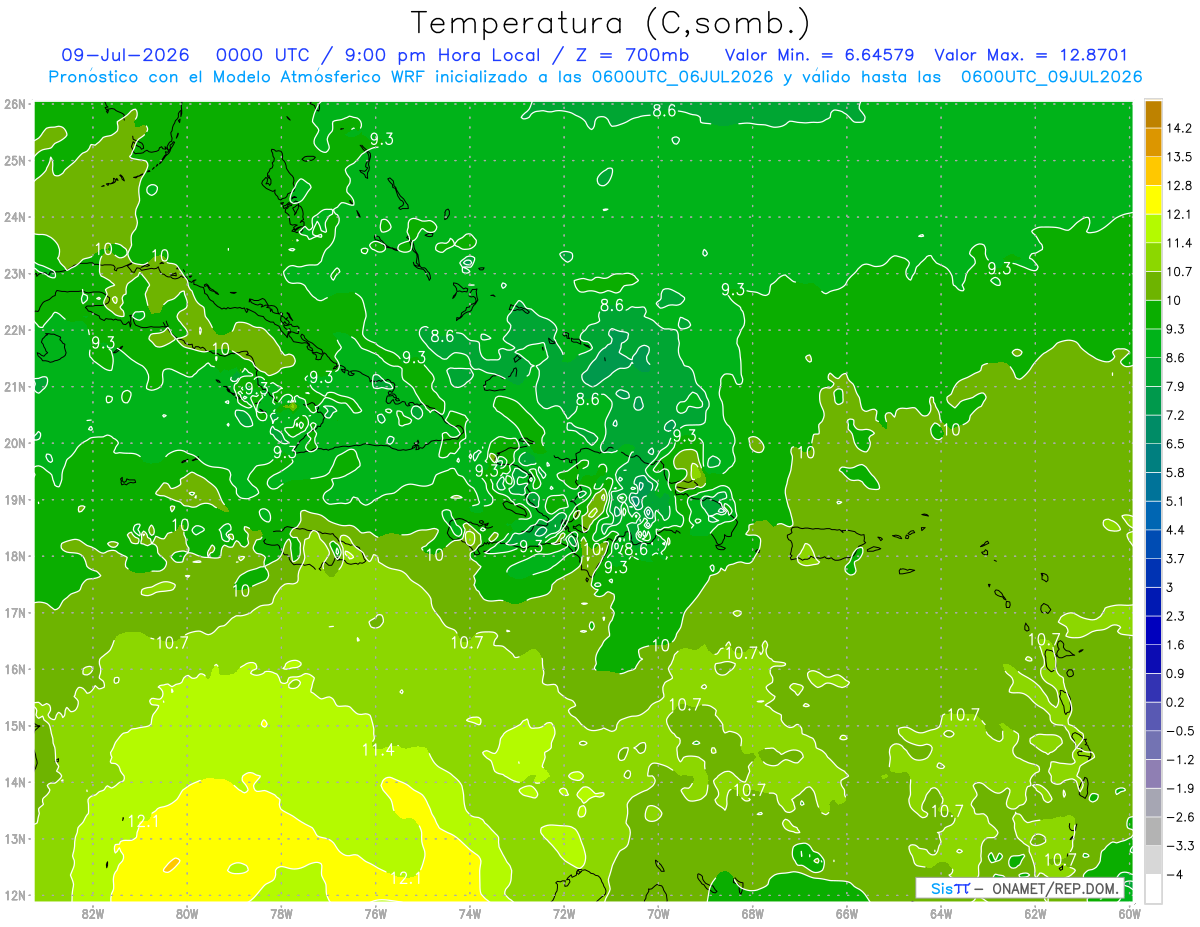This screenshot has width=1200, height=927.
Task: Click the 4.4 label on the color scale
Action: [1176, 529]
